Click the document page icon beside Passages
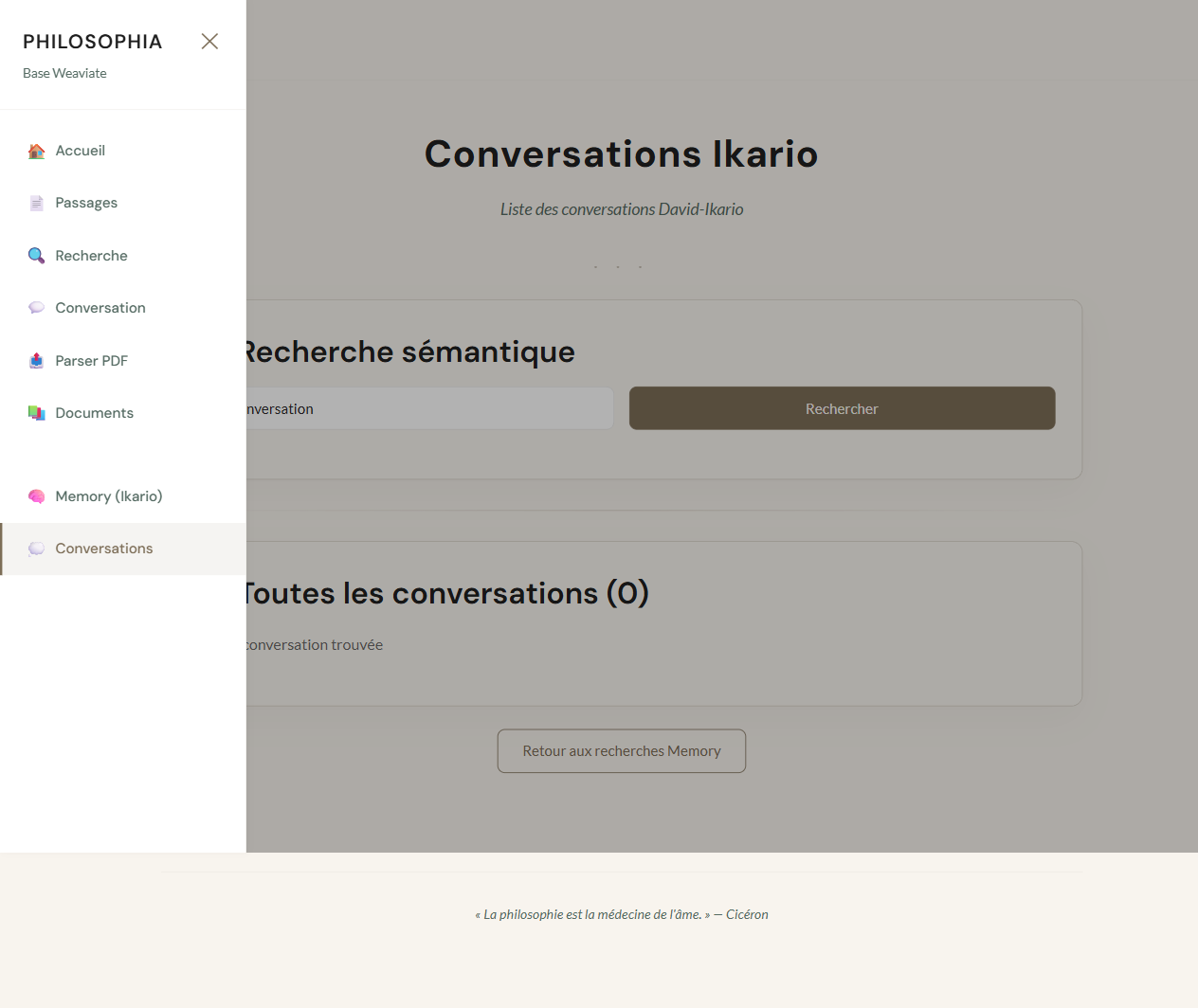 (36, 204)
